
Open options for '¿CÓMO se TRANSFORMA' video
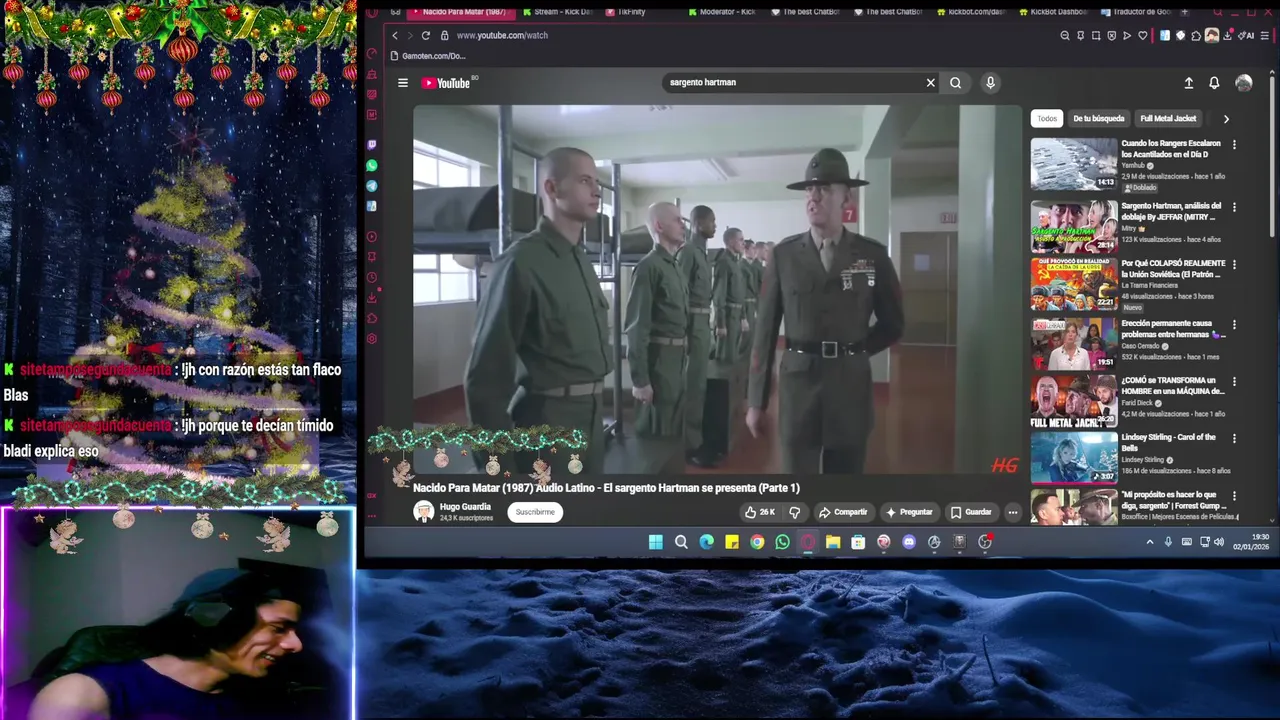(x=1234, y=382)
